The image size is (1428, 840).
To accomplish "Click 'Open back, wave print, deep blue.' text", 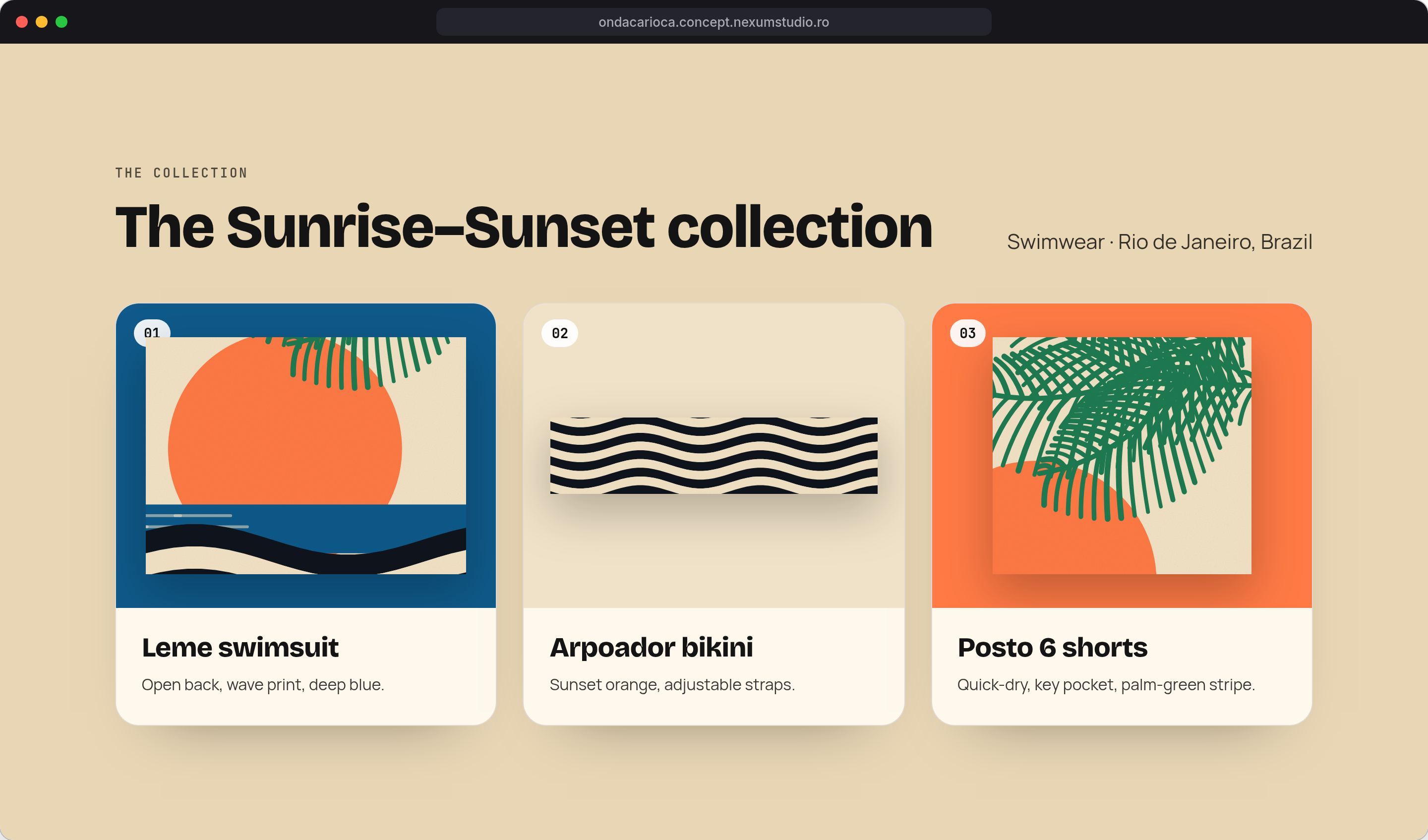I will coord(263,685).
